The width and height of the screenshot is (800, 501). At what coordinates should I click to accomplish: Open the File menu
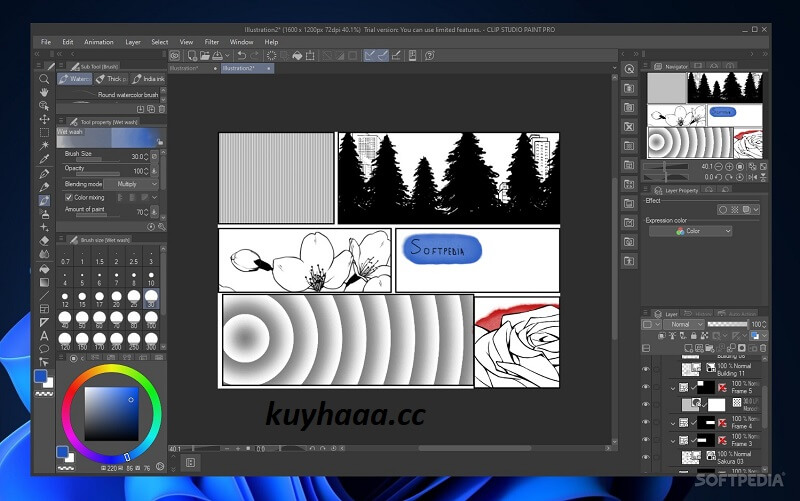[x=46, y=42]
